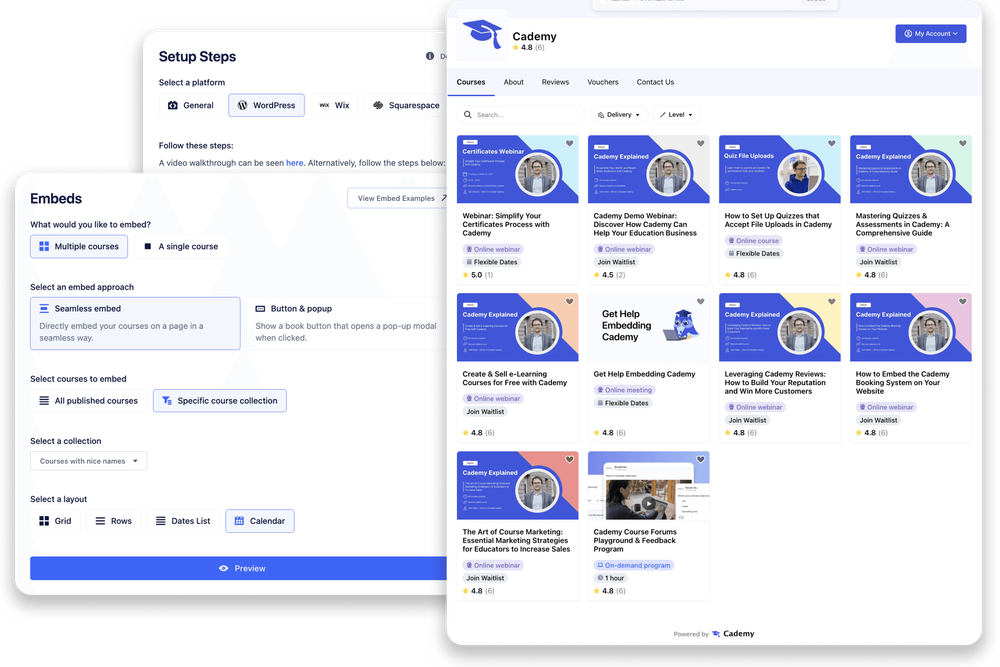
Task: Open the Delivery filter dropdown
Action: click(619, 115)
